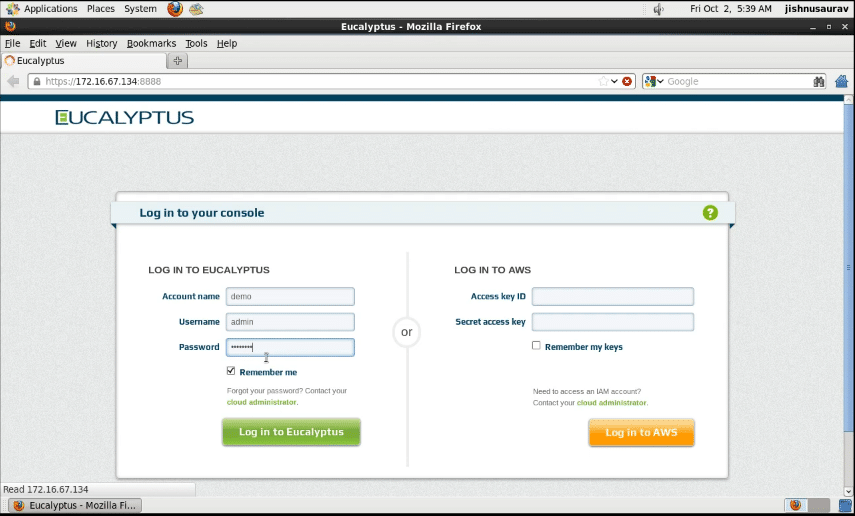Click the Firefox icon in the title bar
This screenshot has height=516, width=855.
coord(10,26)
